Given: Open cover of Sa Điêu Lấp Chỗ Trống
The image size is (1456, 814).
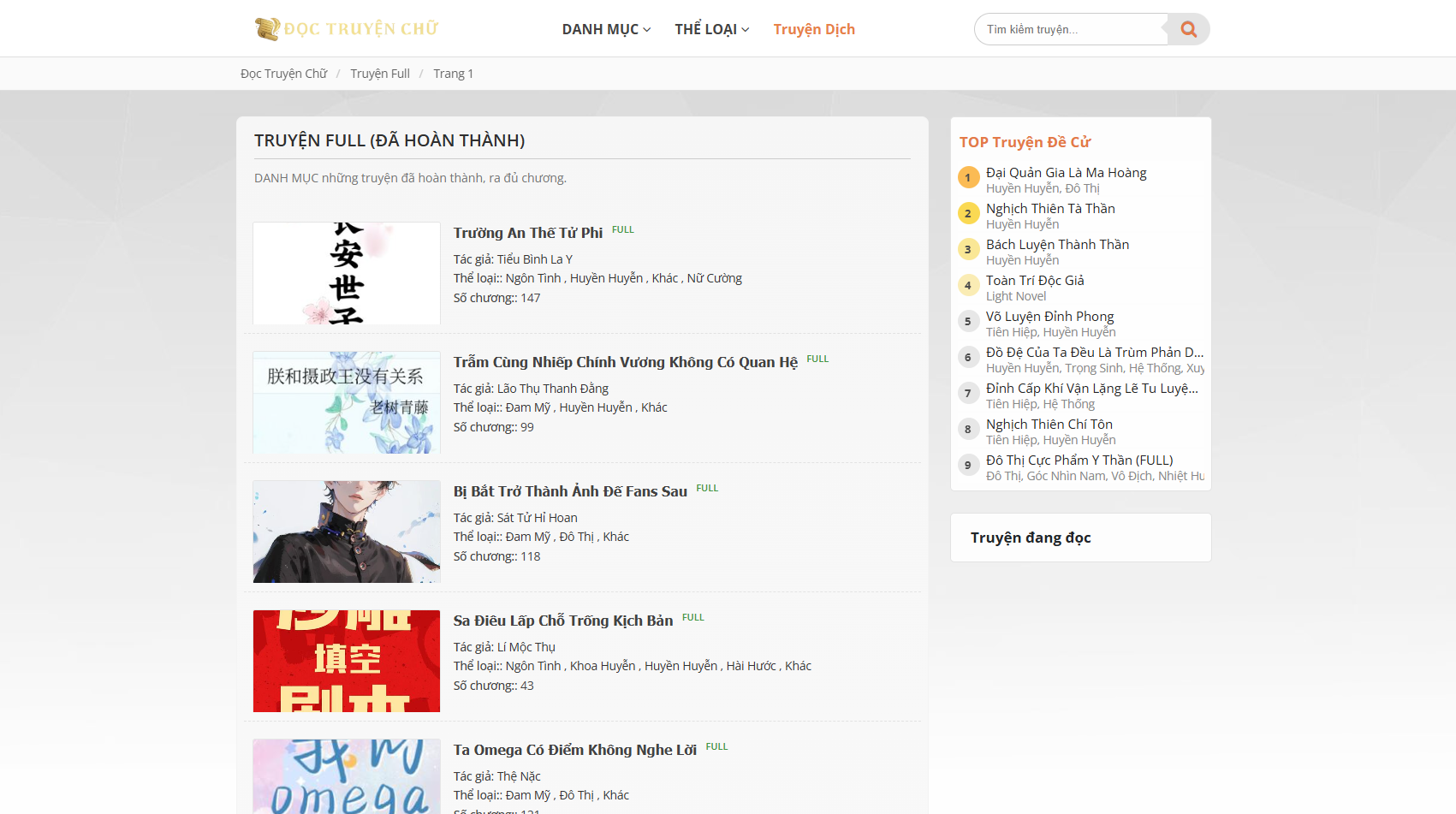Looking at the screenshot, I should (347, 661).
